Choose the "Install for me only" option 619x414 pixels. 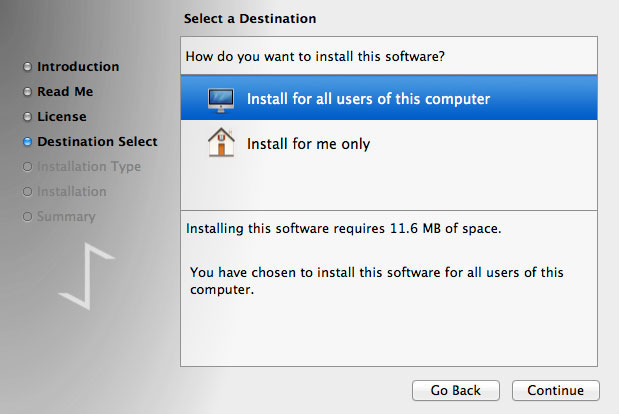pos(308,144)
